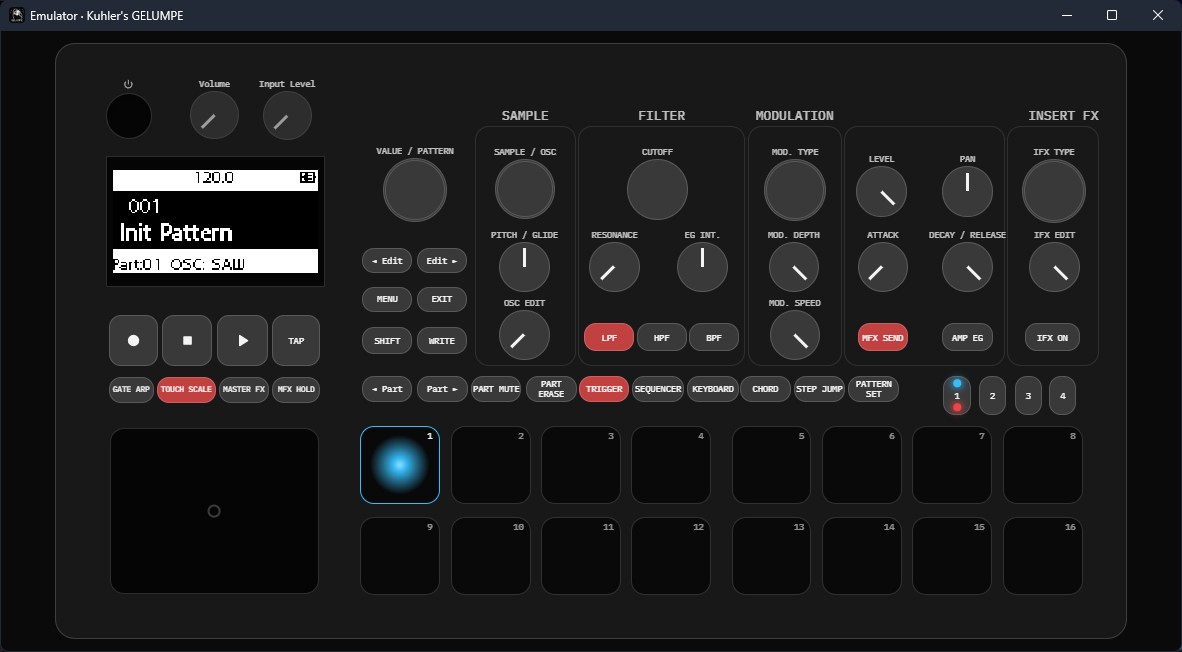Screen dimensions: 1182x652
Task: Switch to STEP JUMP mode
Action: [819, 389]
